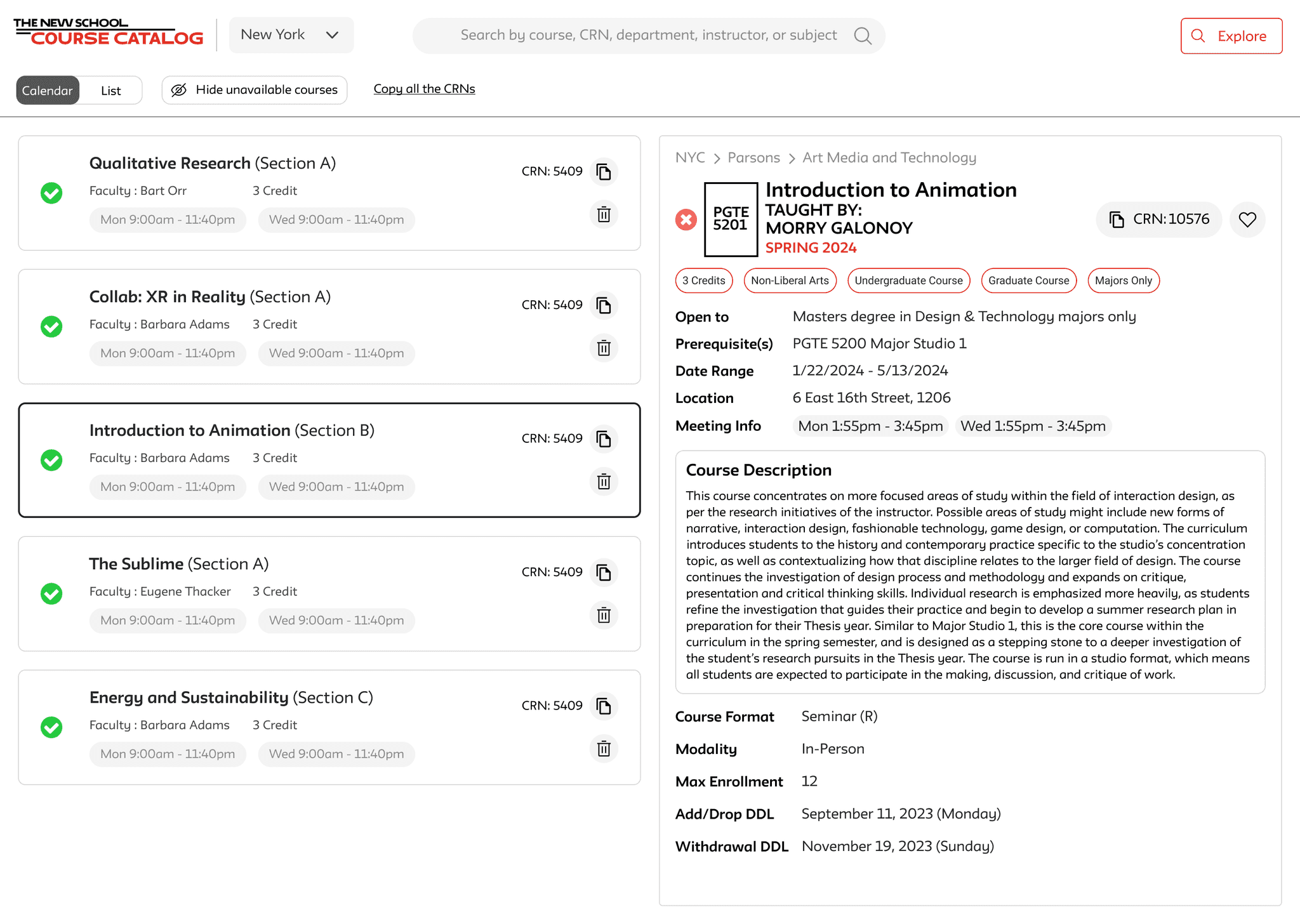Image resolution: width=1300 pixels, height=924 pixels.
Task: Click into the course search field
Action: click(x=649, y=36)
